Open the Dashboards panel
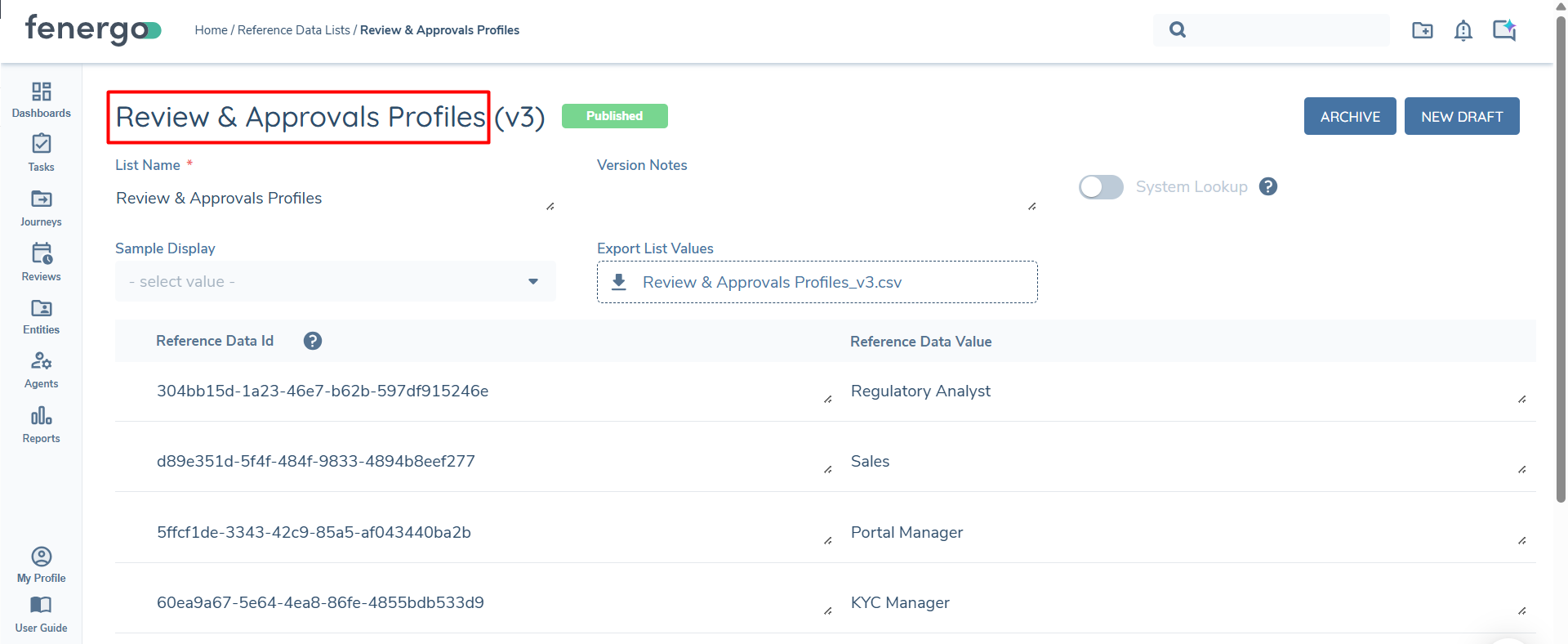 tap(41, 99)
